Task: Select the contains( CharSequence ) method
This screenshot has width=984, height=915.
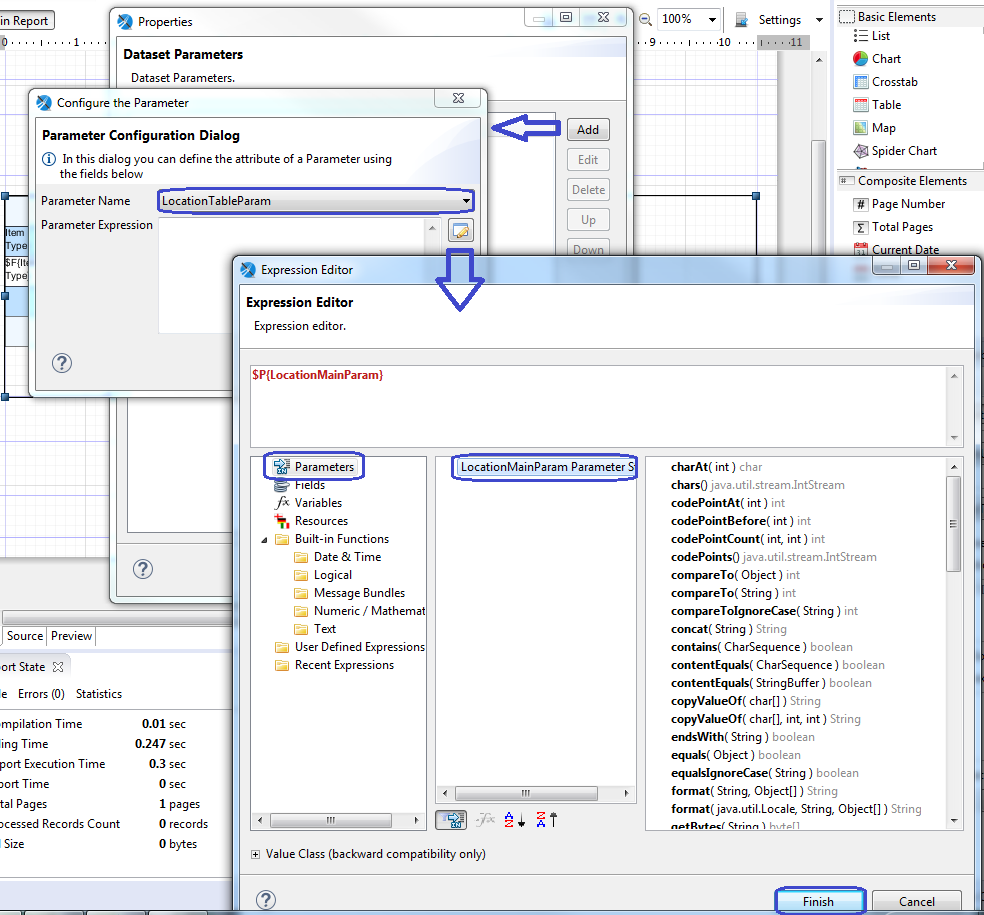Action: [762, 647]
